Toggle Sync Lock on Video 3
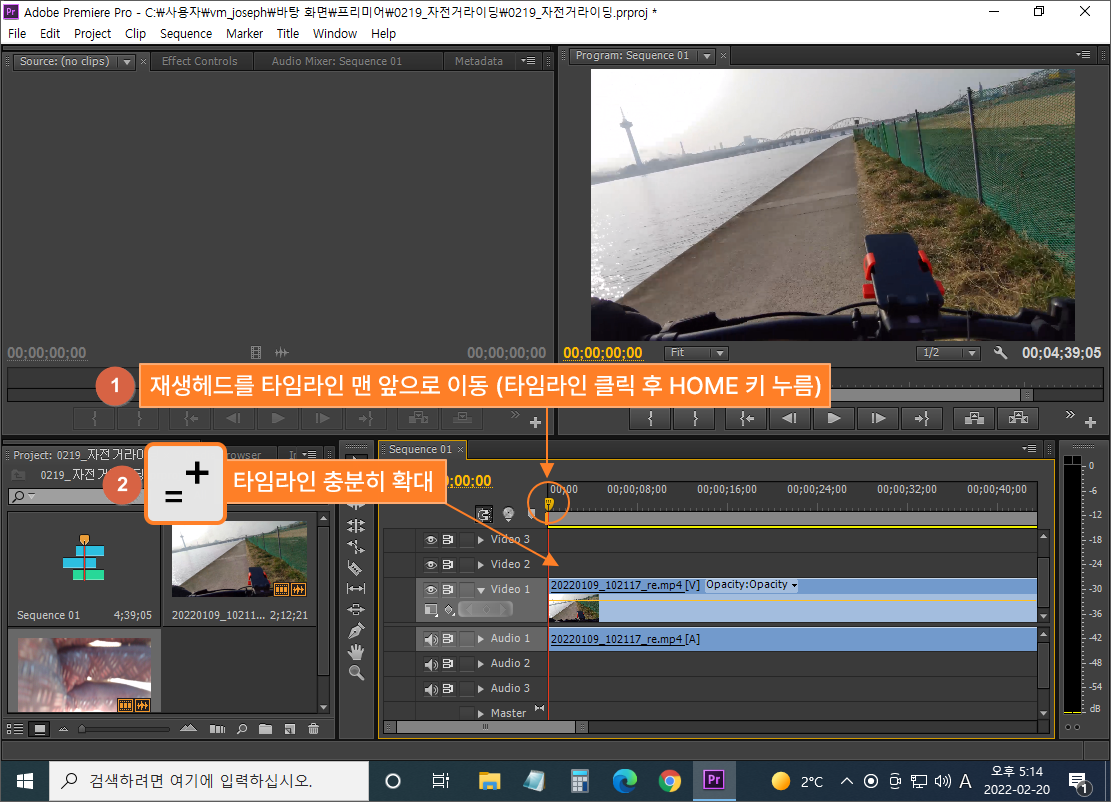The width and height of the screenshot is (1111, 802). click(x=448, y=540)
